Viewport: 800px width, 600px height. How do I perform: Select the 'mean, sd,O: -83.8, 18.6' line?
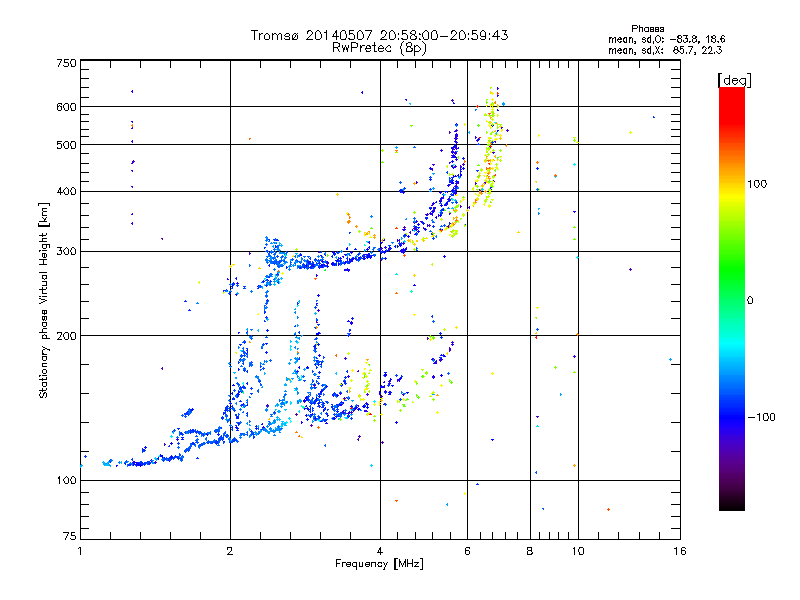pyautogui.click(x=666, y=40)
